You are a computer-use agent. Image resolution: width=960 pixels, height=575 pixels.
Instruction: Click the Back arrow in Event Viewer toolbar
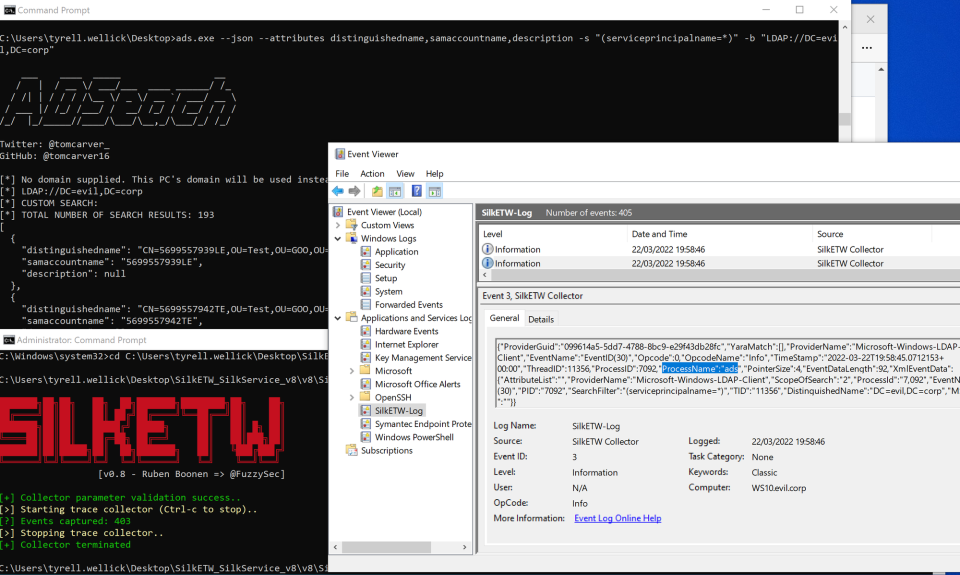[x=338, y=191]
